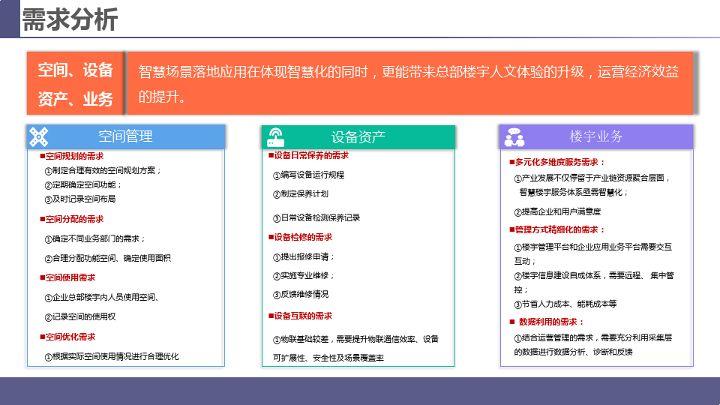The height and width of the screenshot is (405, 720).
Task: Select the line 及时记录空间布局
Action: click(x=80, y=199)
